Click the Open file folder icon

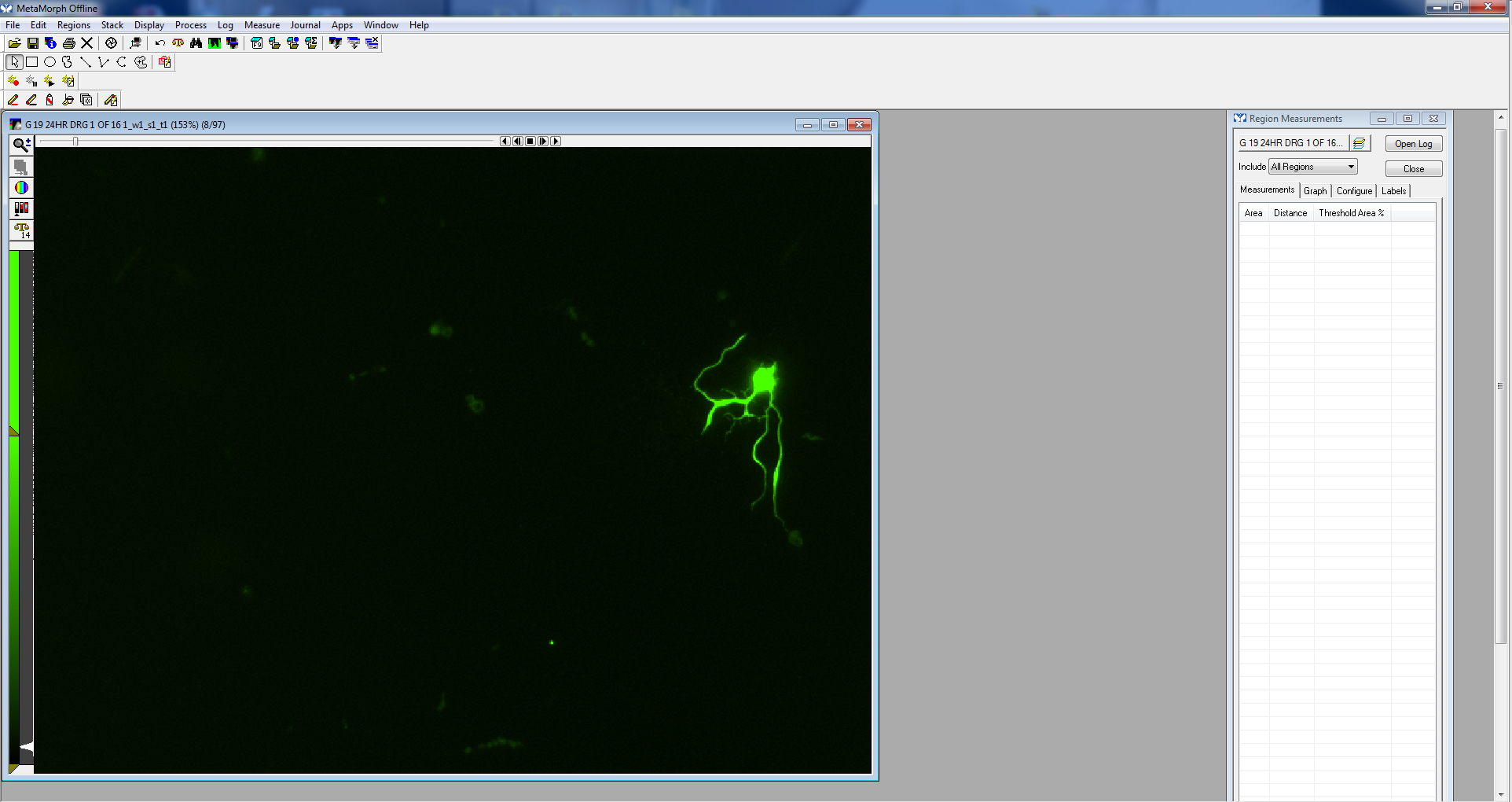pos(14,43)
